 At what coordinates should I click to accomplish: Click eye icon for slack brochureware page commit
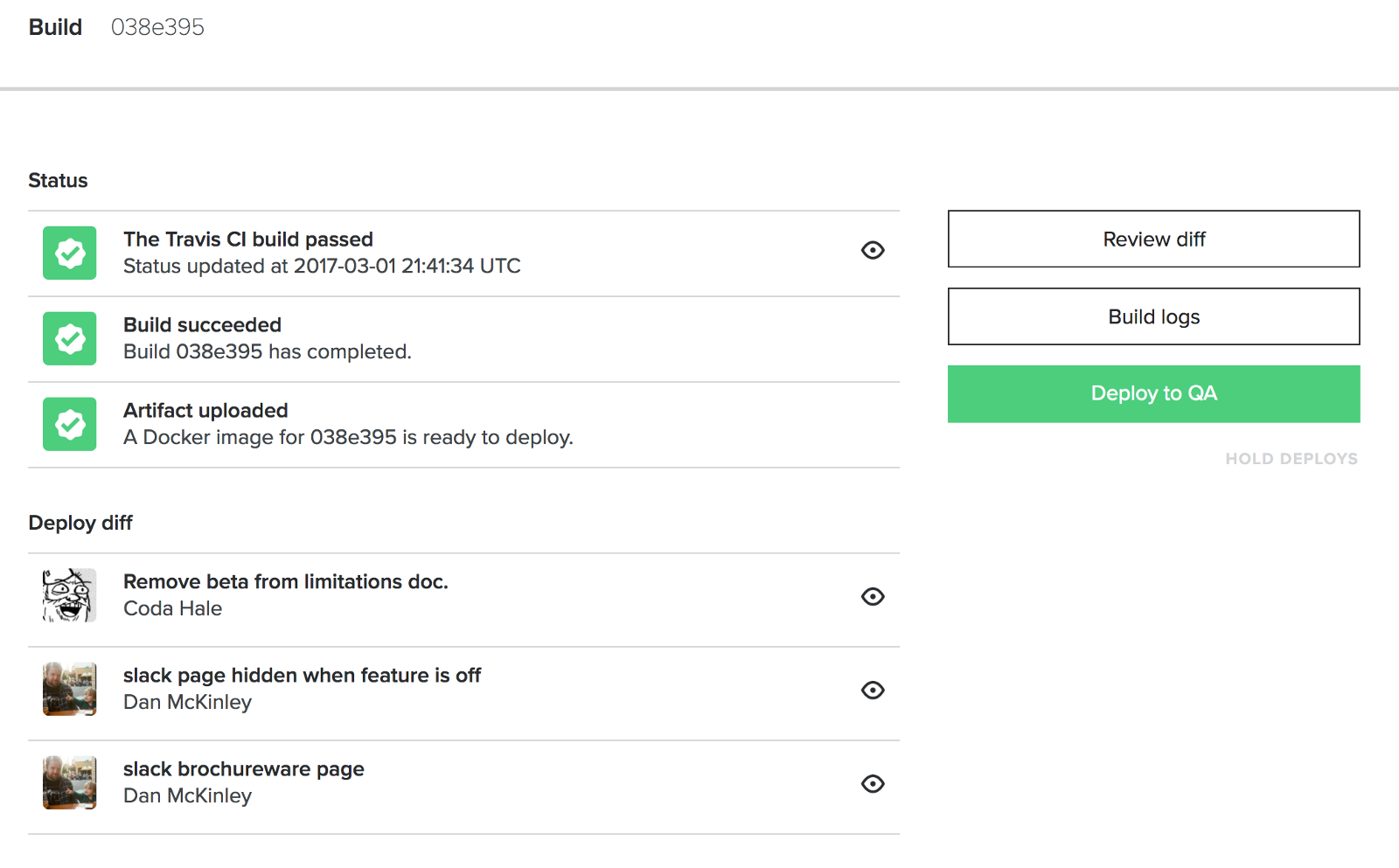click(873, 784)
